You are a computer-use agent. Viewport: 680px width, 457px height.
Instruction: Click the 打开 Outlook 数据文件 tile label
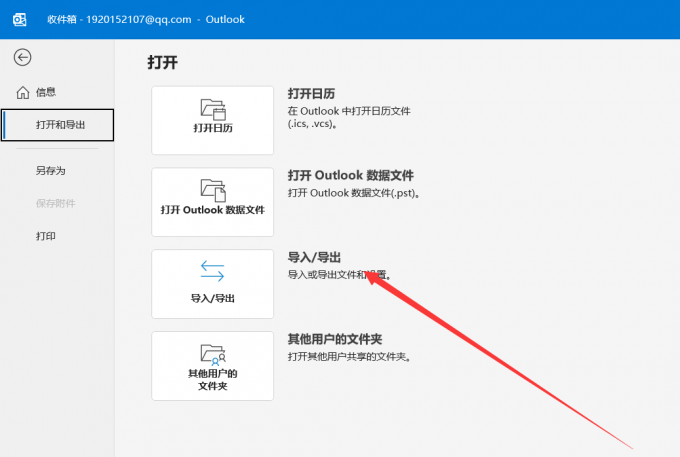coord(212,210)
